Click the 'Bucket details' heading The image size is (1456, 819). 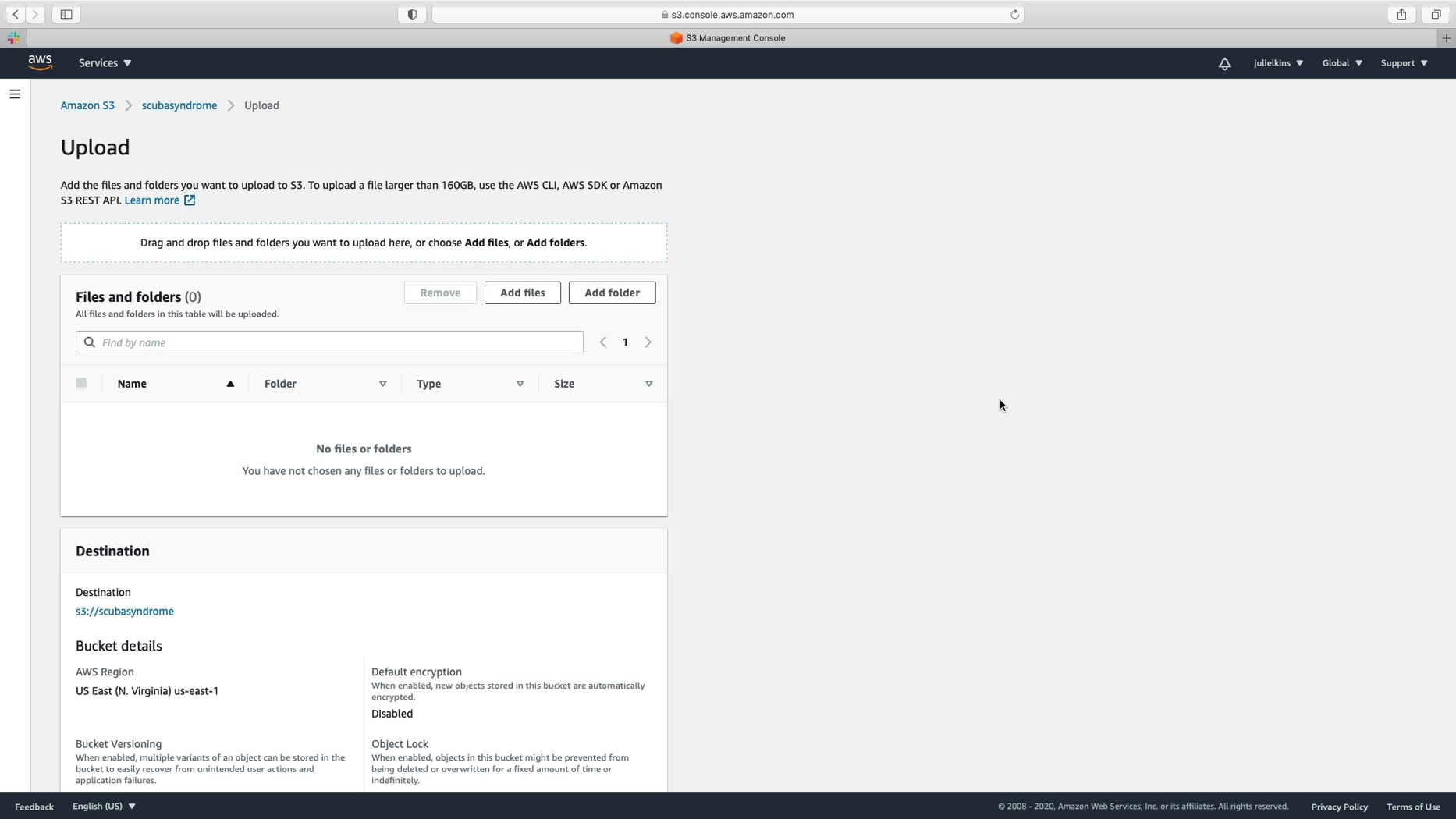pos(119,646)
